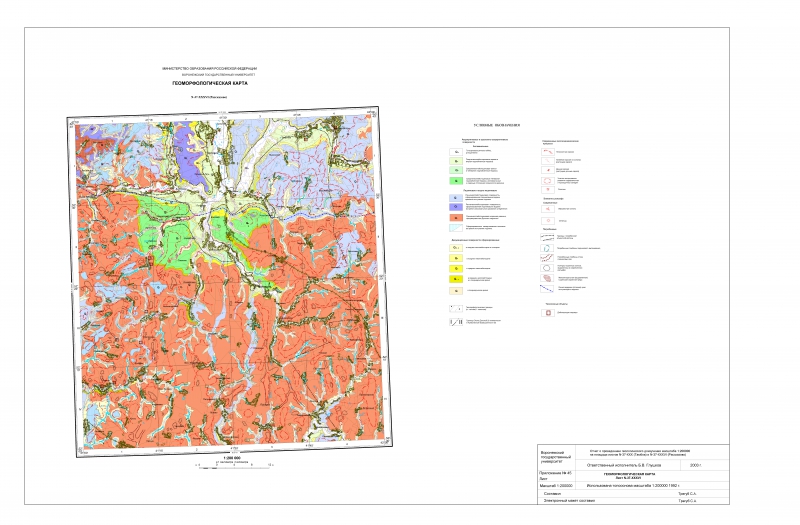Click the small red circle legend symbol

coord(548,221)
